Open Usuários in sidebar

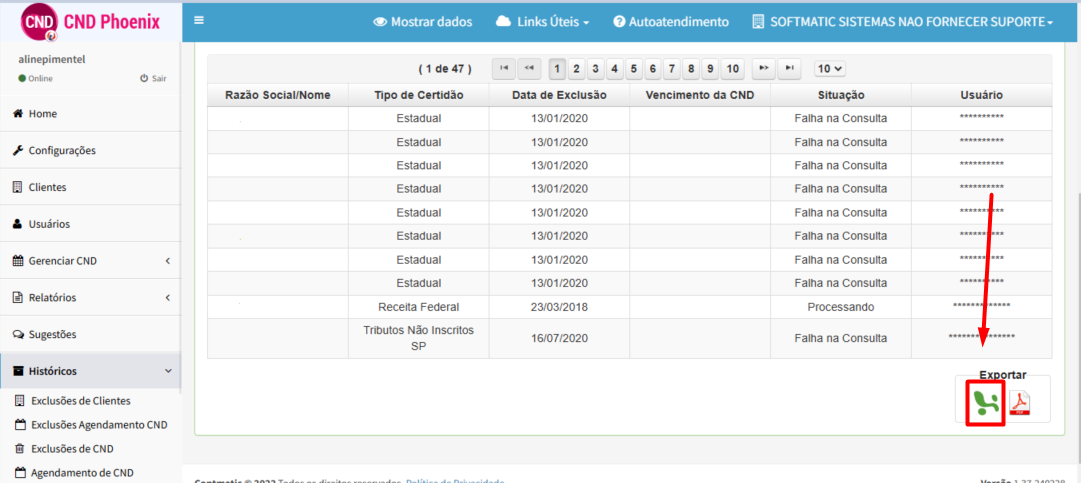coord(90,224)
